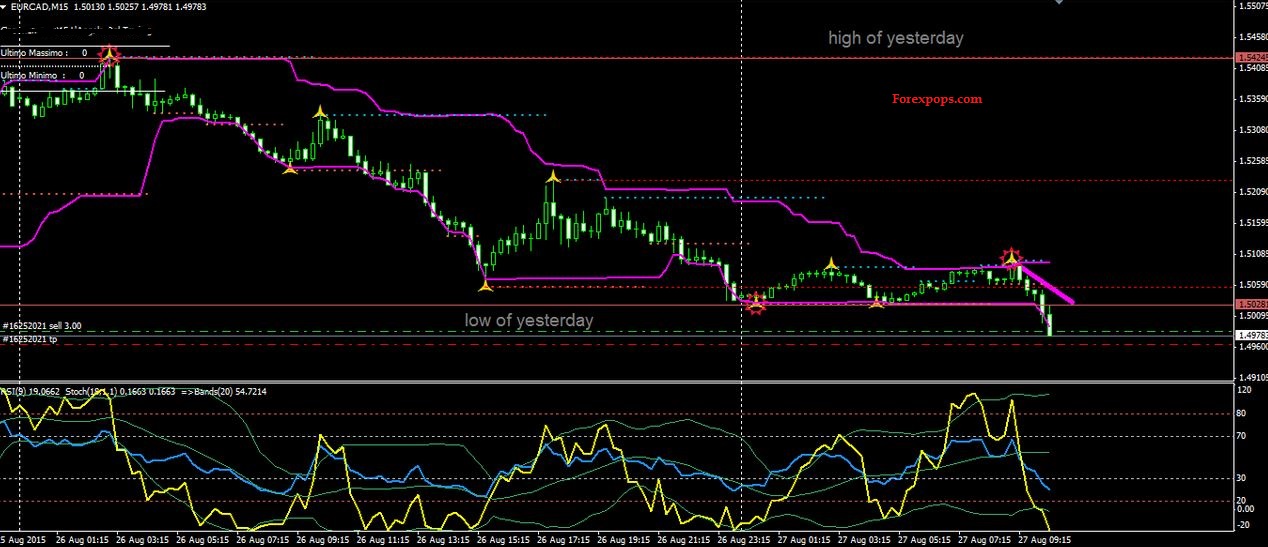Select the yellow arrow marker below the 26 Aug 07:15 candles
This screenshot has width=1268, height=547.
290,169
